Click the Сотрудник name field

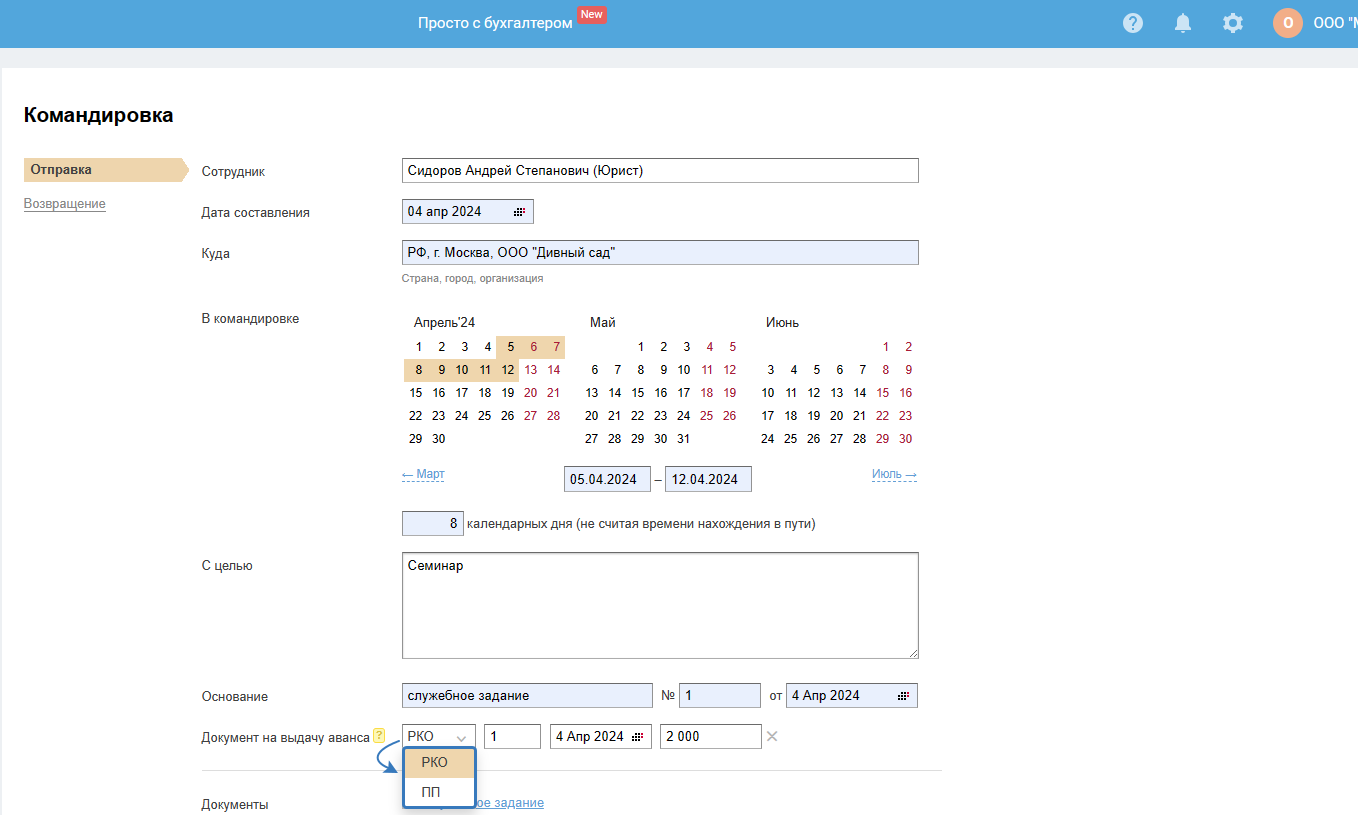point(659,171)
